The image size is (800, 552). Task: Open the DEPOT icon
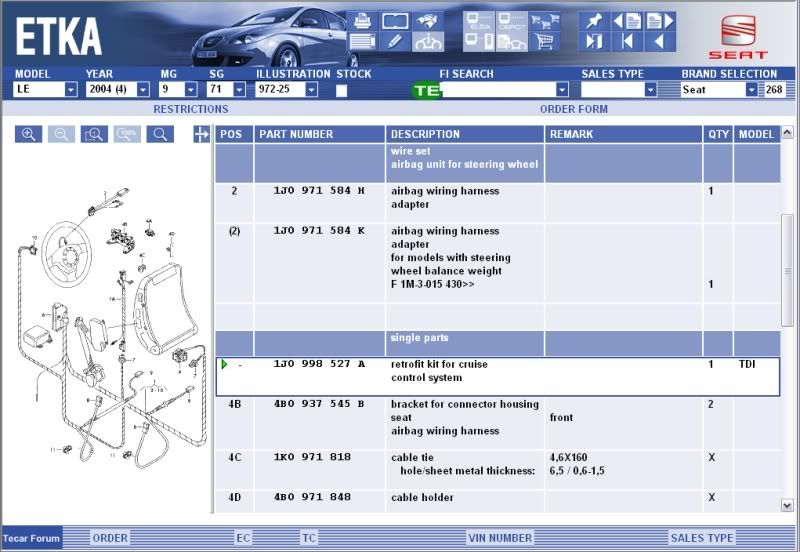coord(512,21)
